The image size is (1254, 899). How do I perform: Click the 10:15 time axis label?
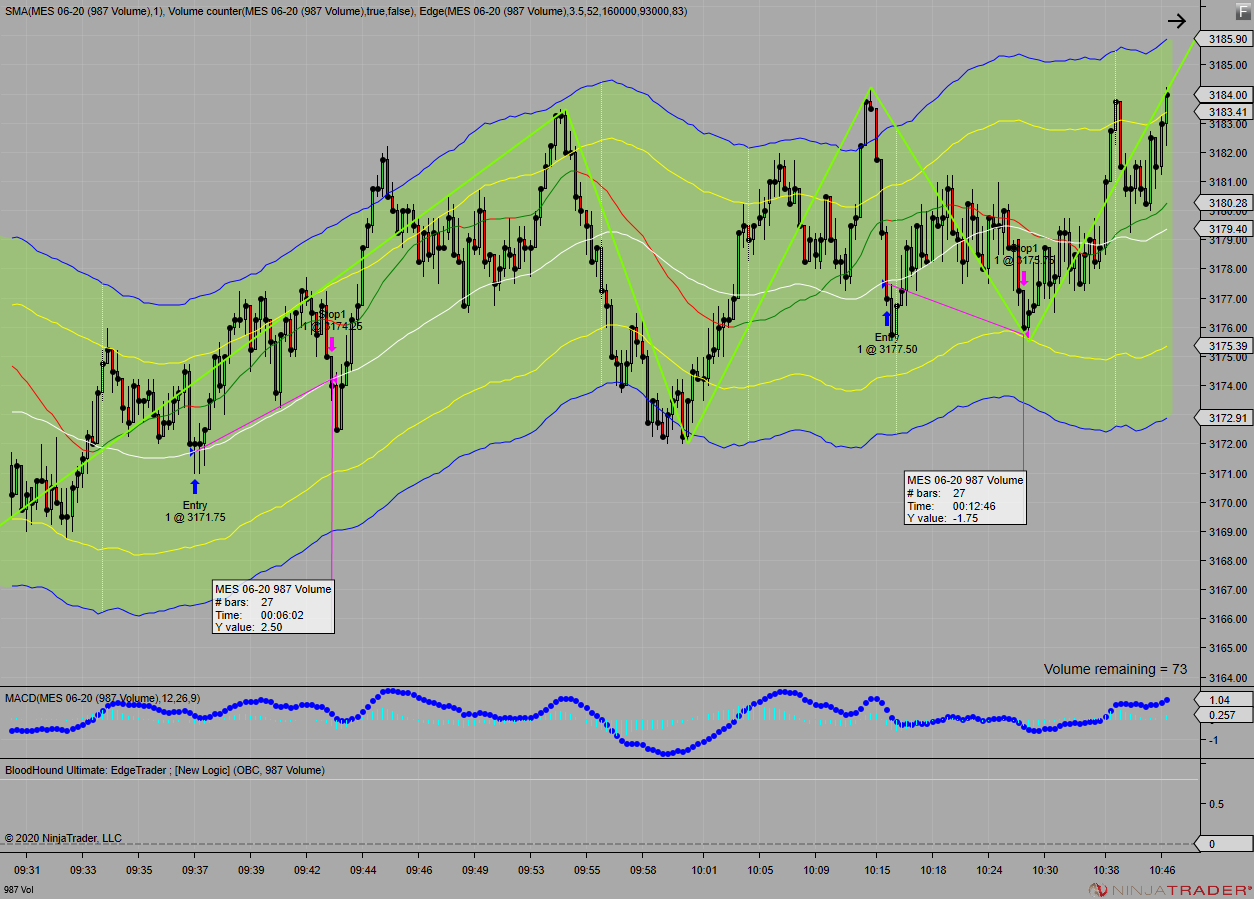click(876, 871)
